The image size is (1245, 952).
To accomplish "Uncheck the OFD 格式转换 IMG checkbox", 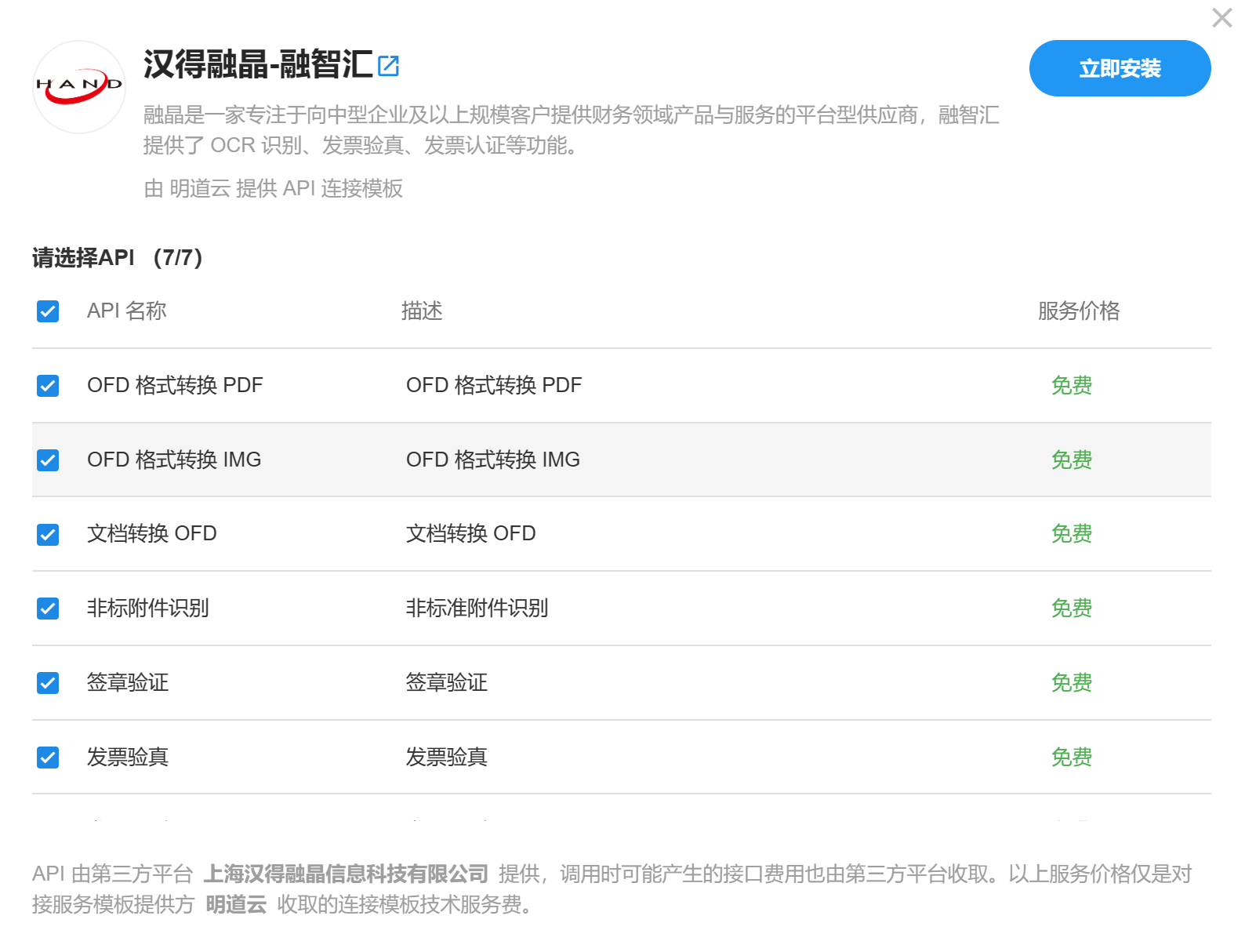I will [48, 460].
